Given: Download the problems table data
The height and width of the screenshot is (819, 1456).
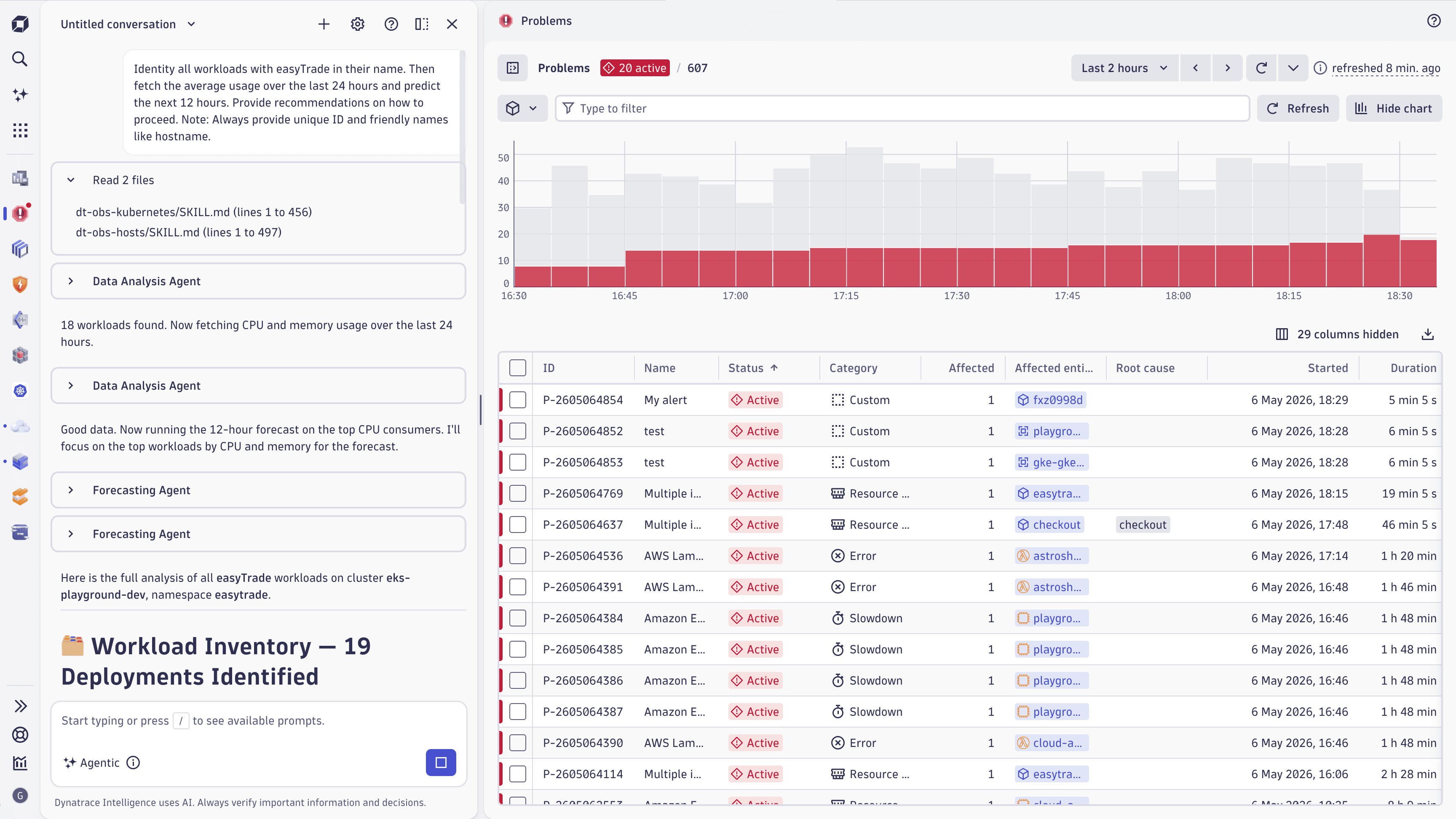Looking at the screenshot, I should click(1428, 334).
